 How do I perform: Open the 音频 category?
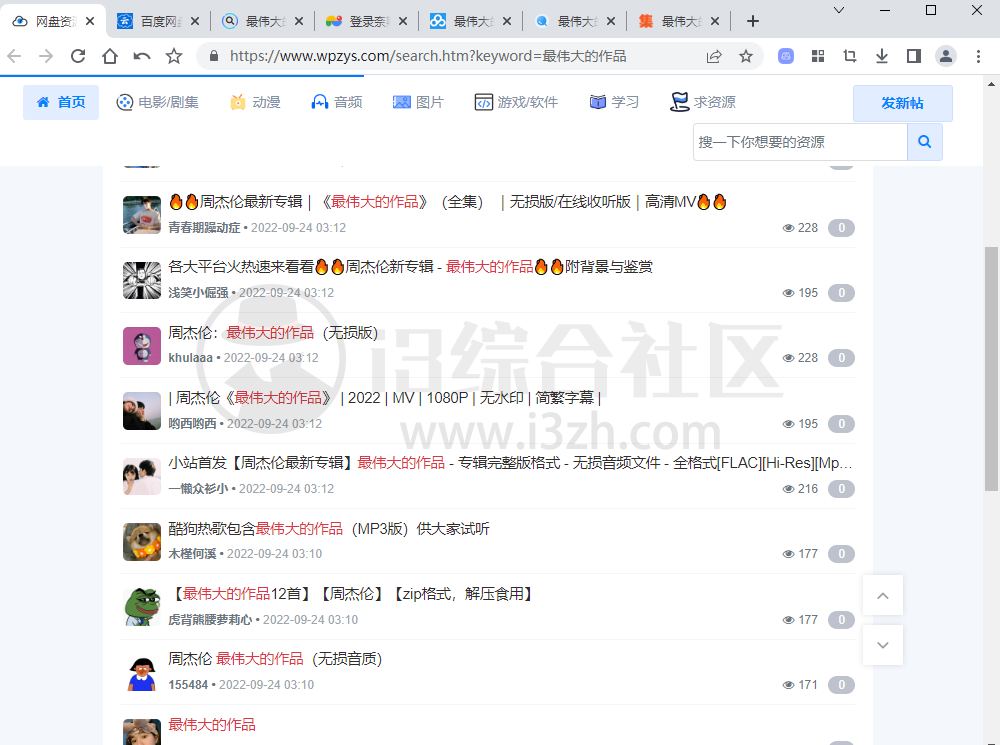[337, 102]
